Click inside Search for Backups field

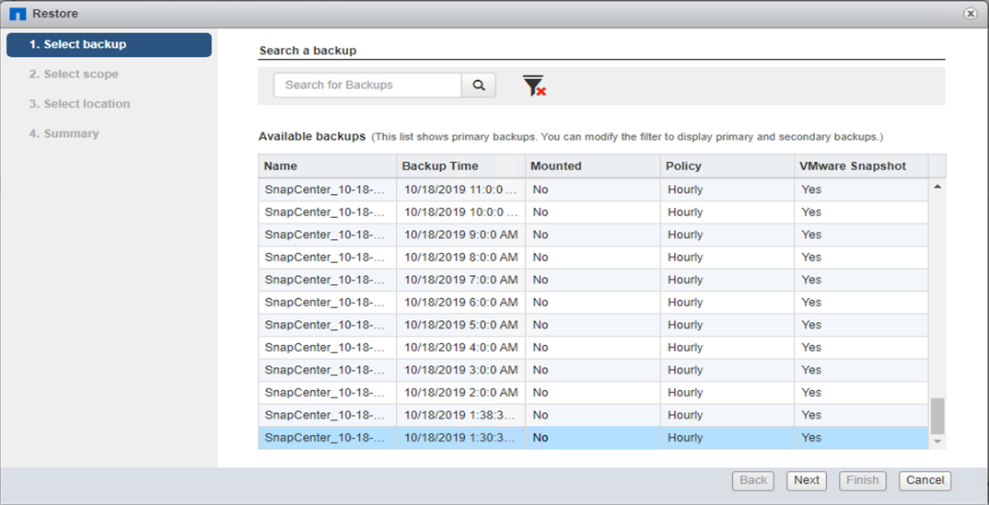[x=368, y=85]
